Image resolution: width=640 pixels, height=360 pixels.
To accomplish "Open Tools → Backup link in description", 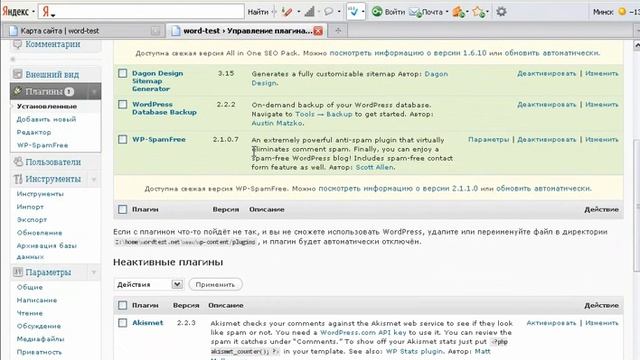I will pyautogui.click(x=324, y=114).
